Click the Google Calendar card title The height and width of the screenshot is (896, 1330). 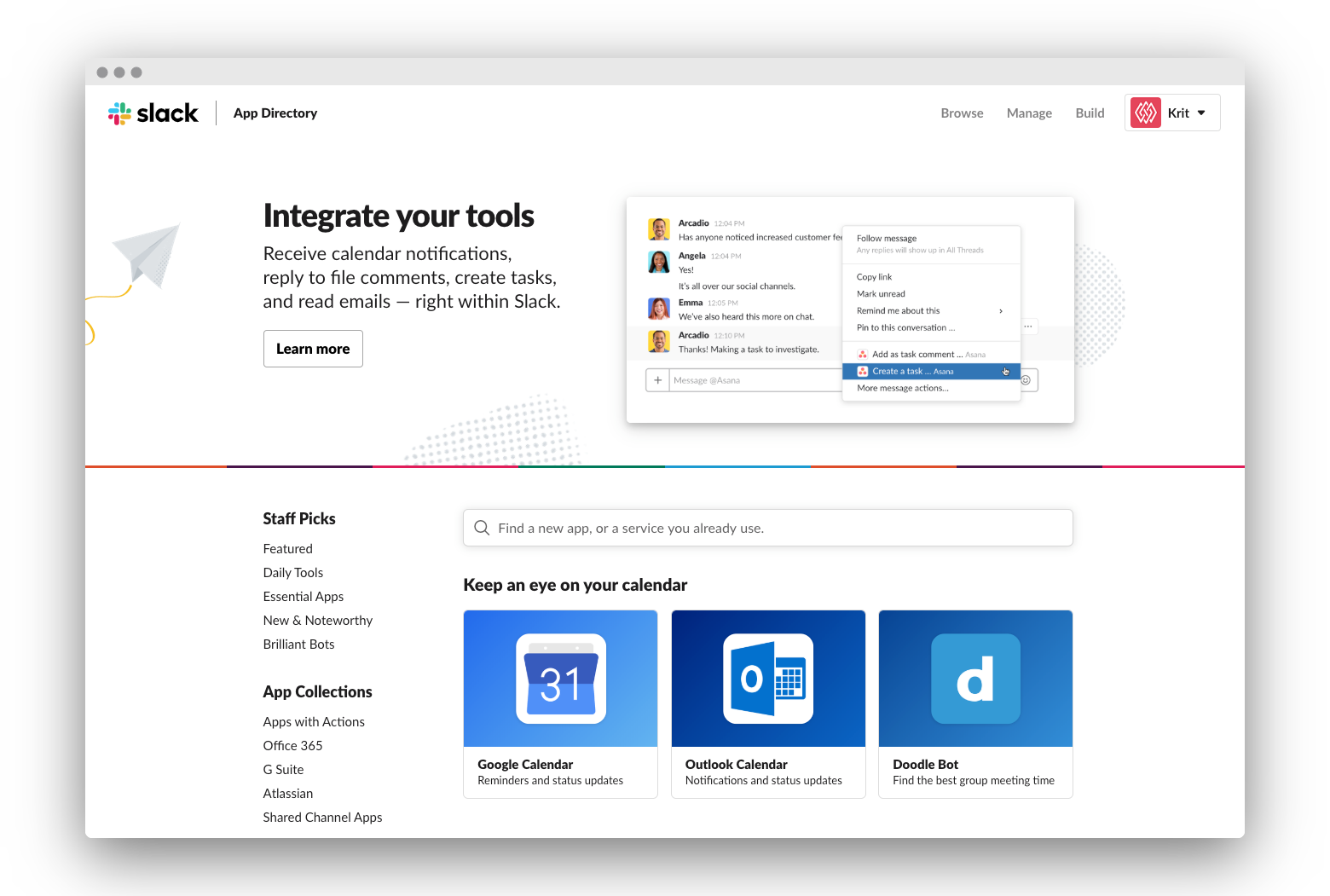pos(525,765)
